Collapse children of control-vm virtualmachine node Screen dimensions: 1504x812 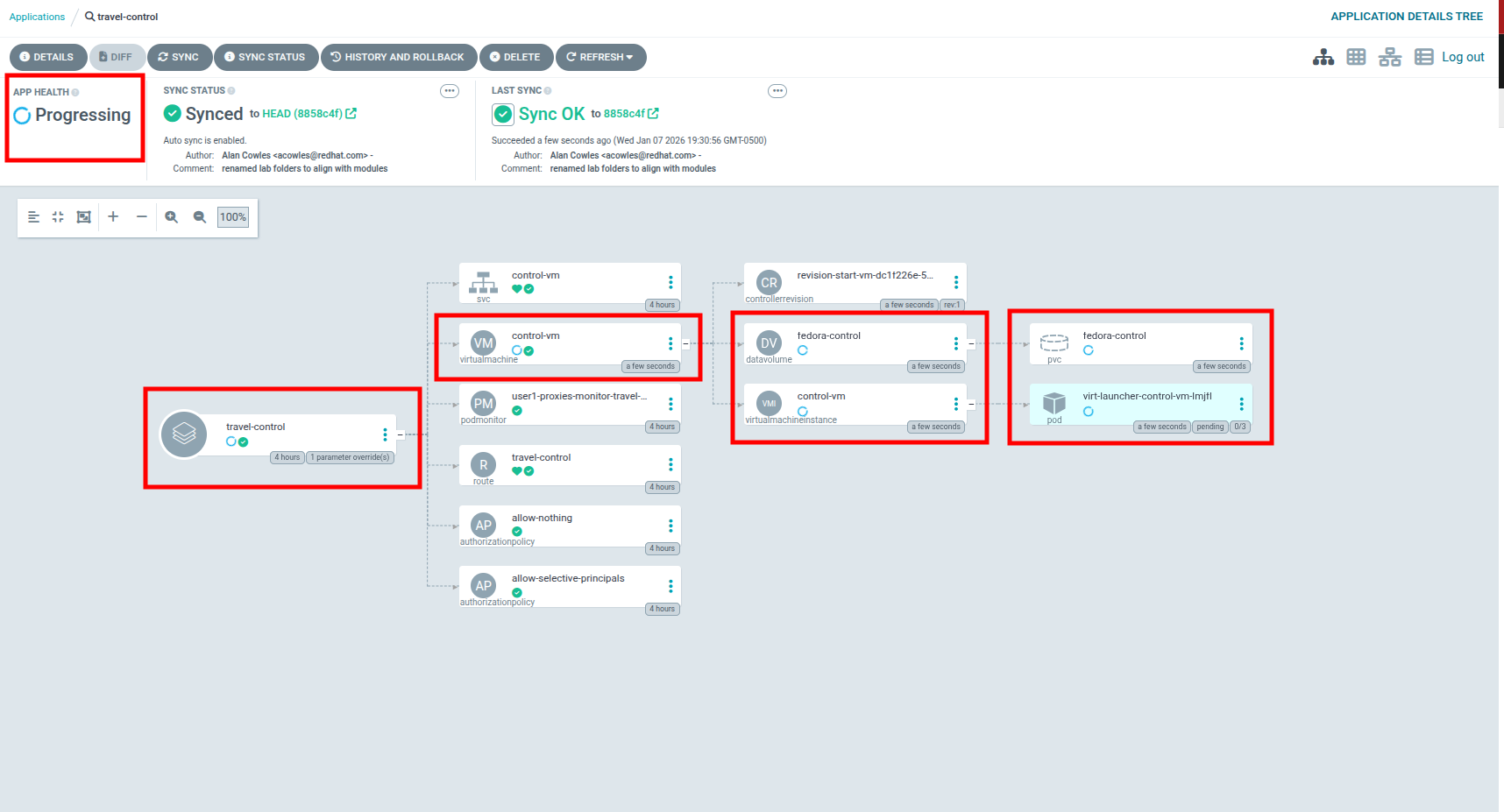click(x=685, y=343)
